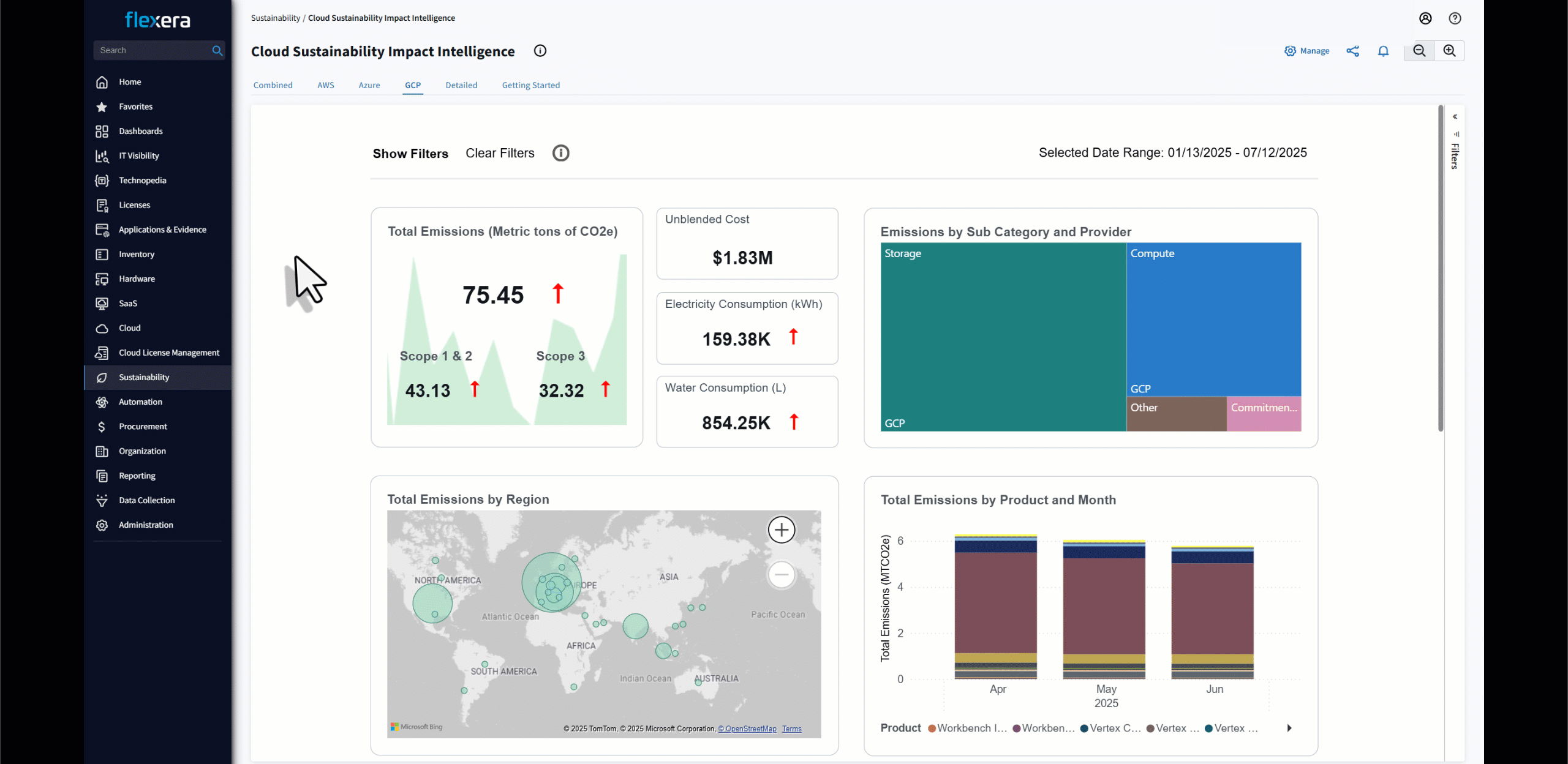Image resolution: width=1568 pixels, height=764 pixels.
Task: Click info icon beside Clear Filters
Action: 560,153
